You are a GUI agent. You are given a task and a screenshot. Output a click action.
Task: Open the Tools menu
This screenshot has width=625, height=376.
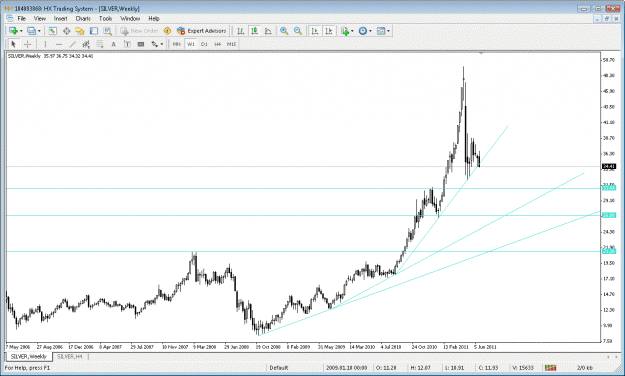[x=106, y=18]
